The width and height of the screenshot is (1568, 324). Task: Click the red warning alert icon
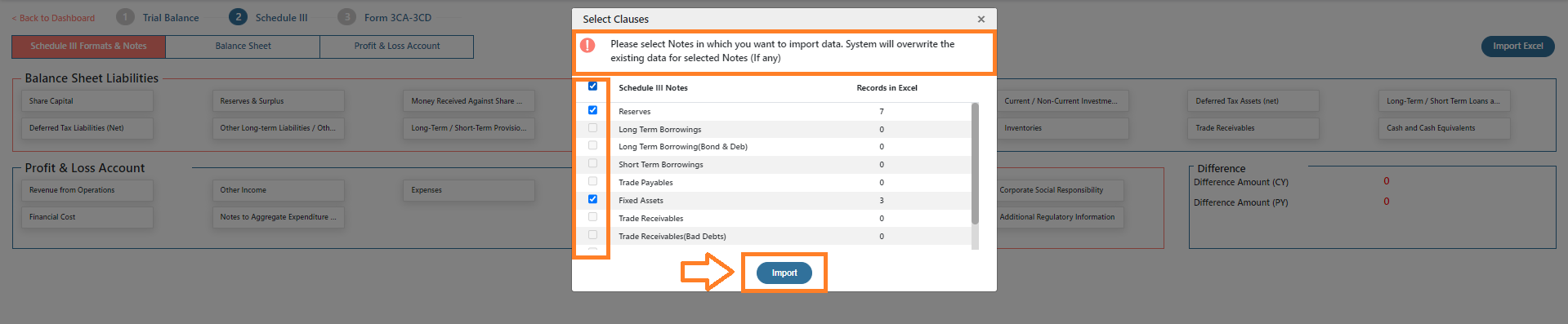[587, 45]
